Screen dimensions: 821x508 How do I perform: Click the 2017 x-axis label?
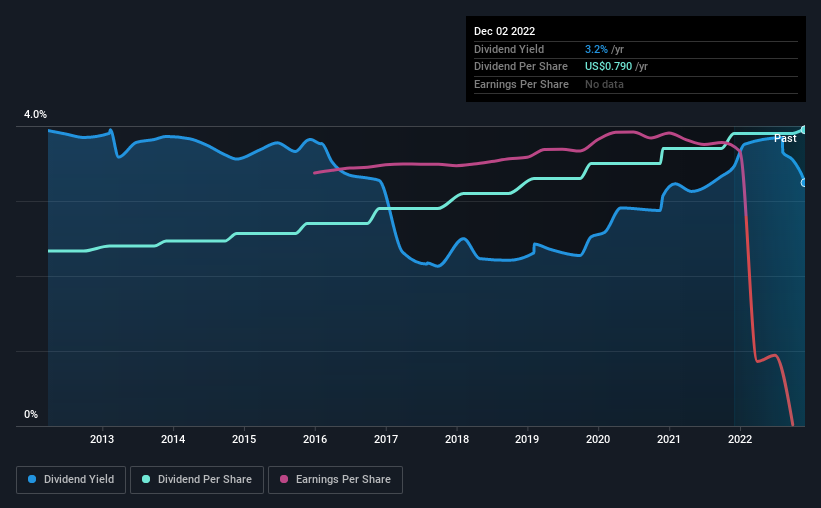click(386, 439)
